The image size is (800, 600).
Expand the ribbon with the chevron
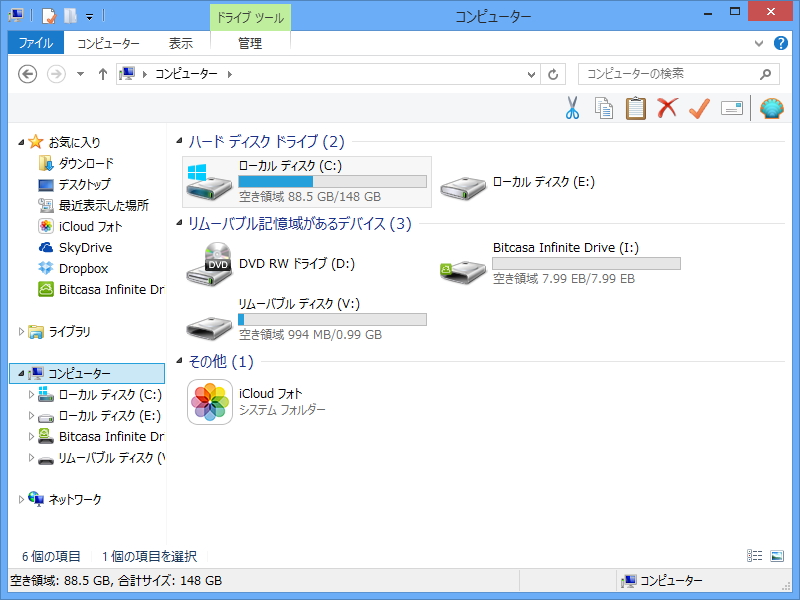[759, 43]
